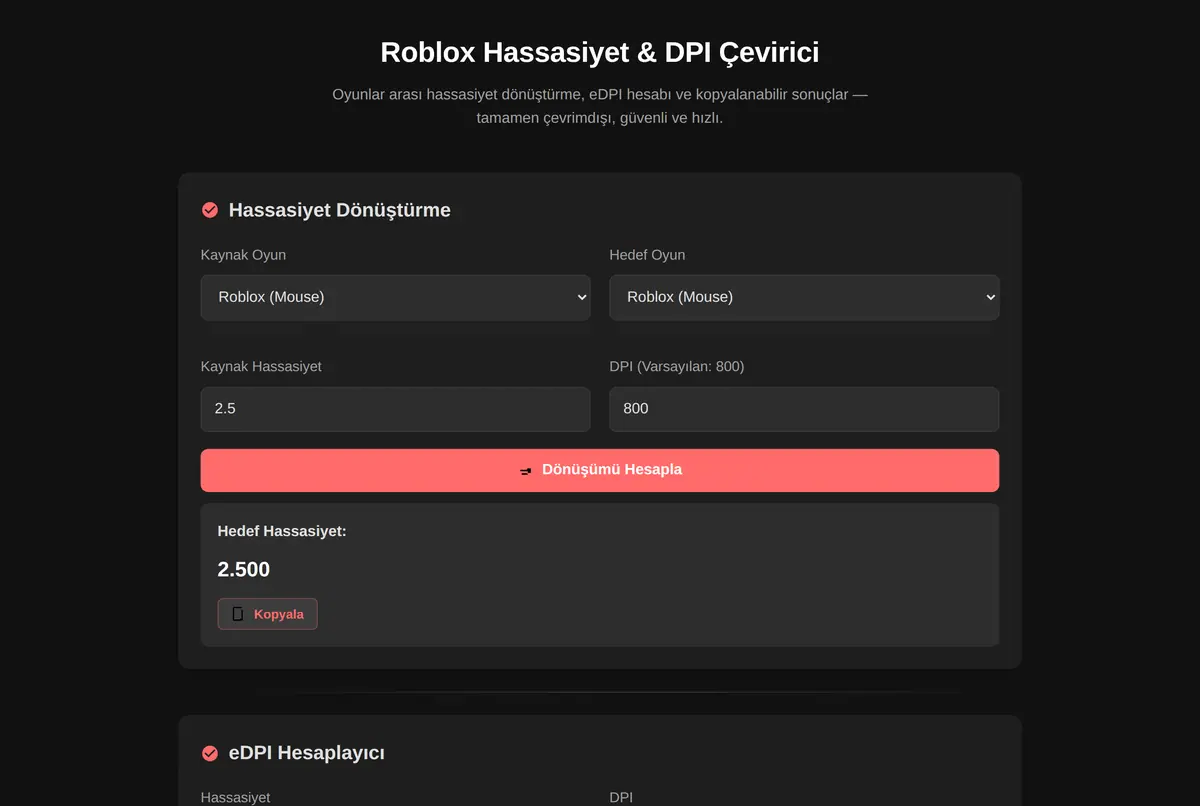
Task: Click the 2.500 target sensitivity value
Action: point(244,569)
